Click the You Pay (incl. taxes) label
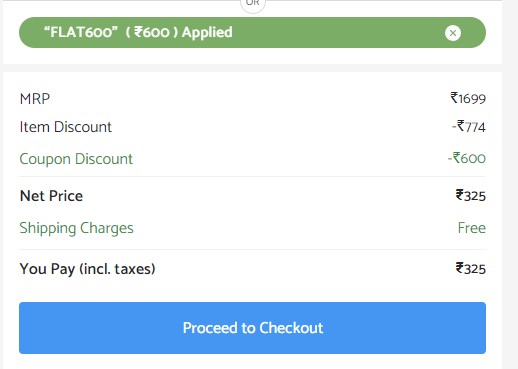This screenshot has height=369, width=518. [88, 269]
